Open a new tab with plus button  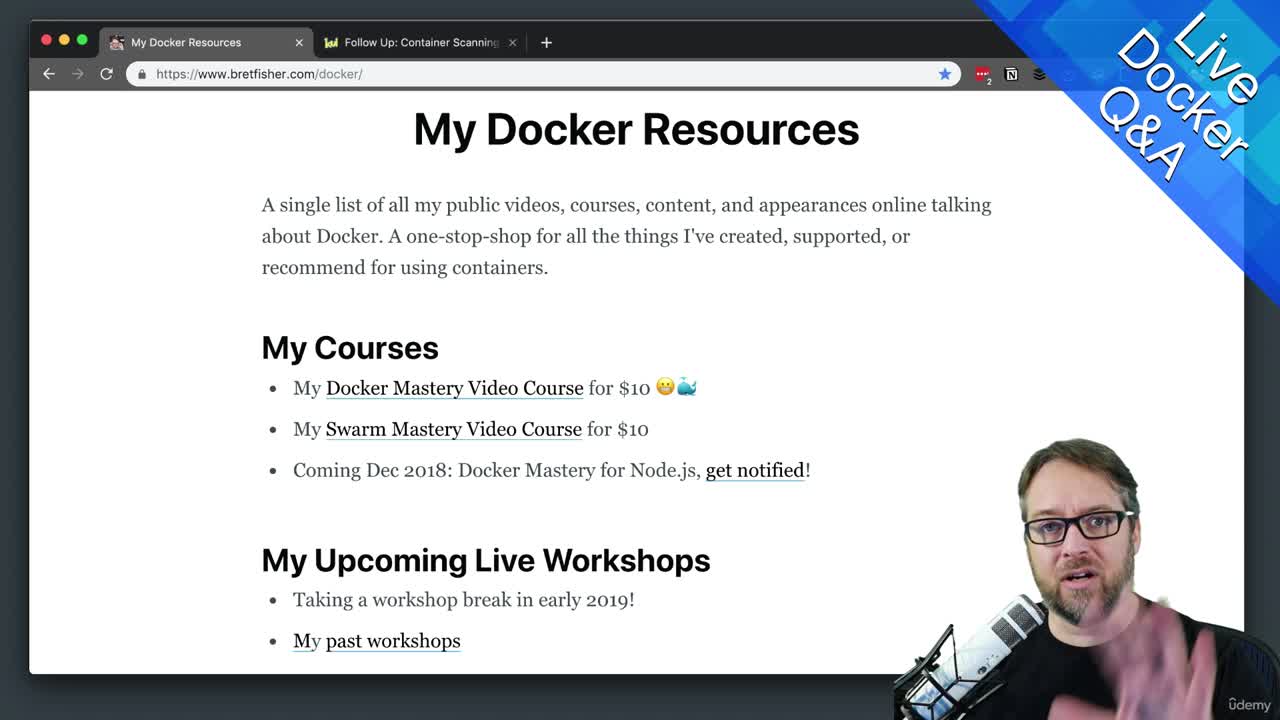(546, 42)
